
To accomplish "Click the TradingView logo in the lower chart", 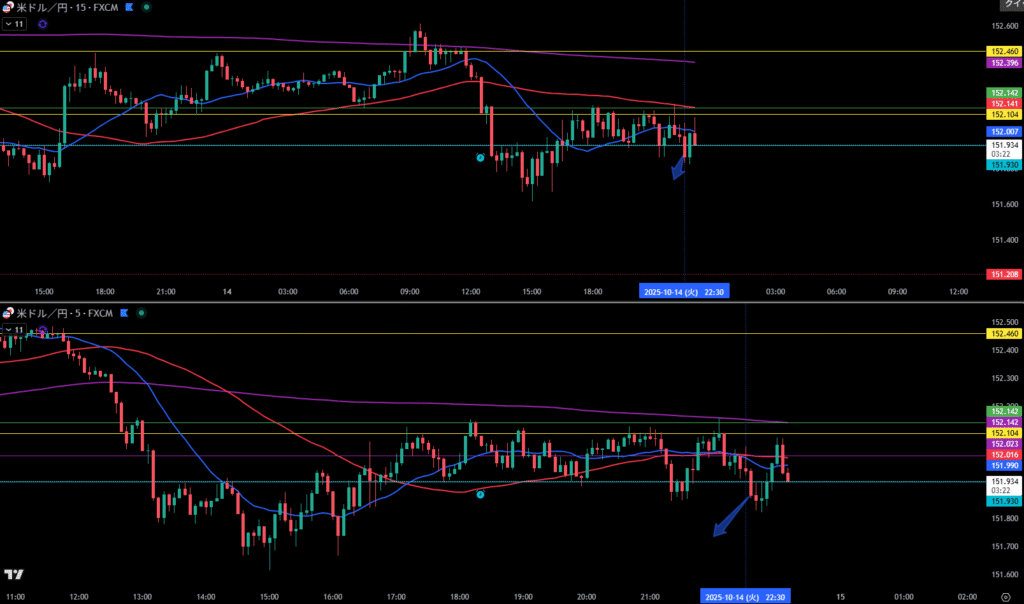I will pyautogui.click(x=14, y=575).
